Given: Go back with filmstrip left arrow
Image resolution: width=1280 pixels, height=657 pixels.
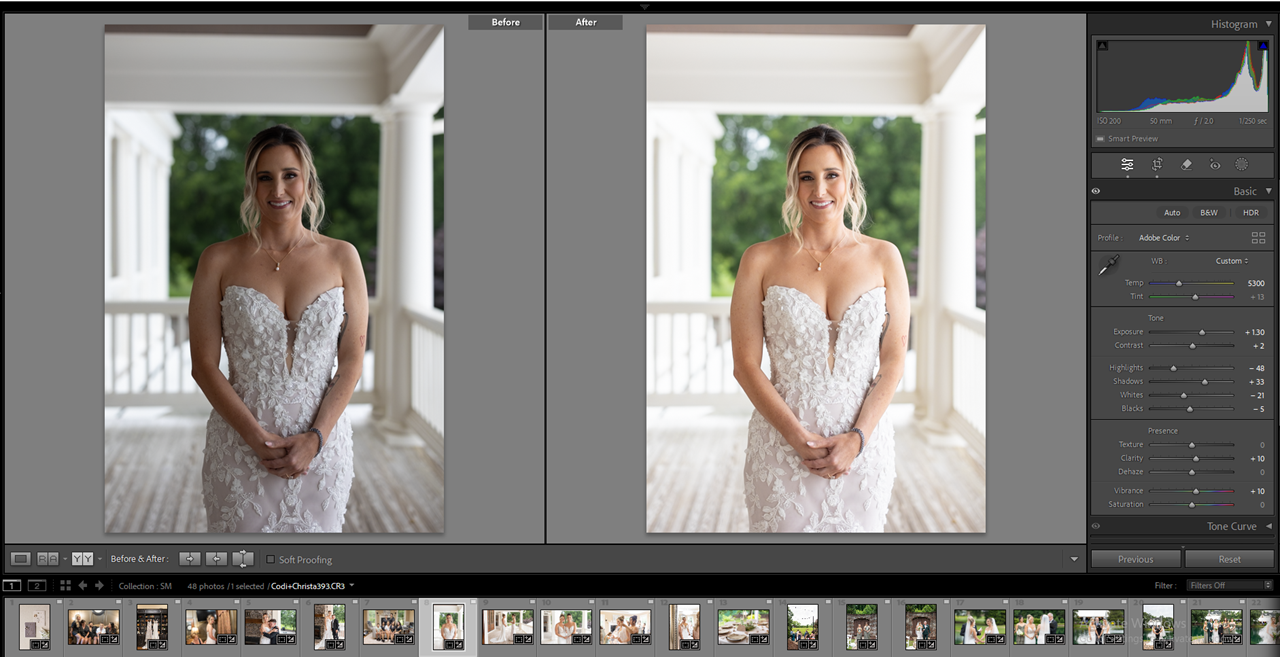Looking at the screenshot, I should pos(83,585).
